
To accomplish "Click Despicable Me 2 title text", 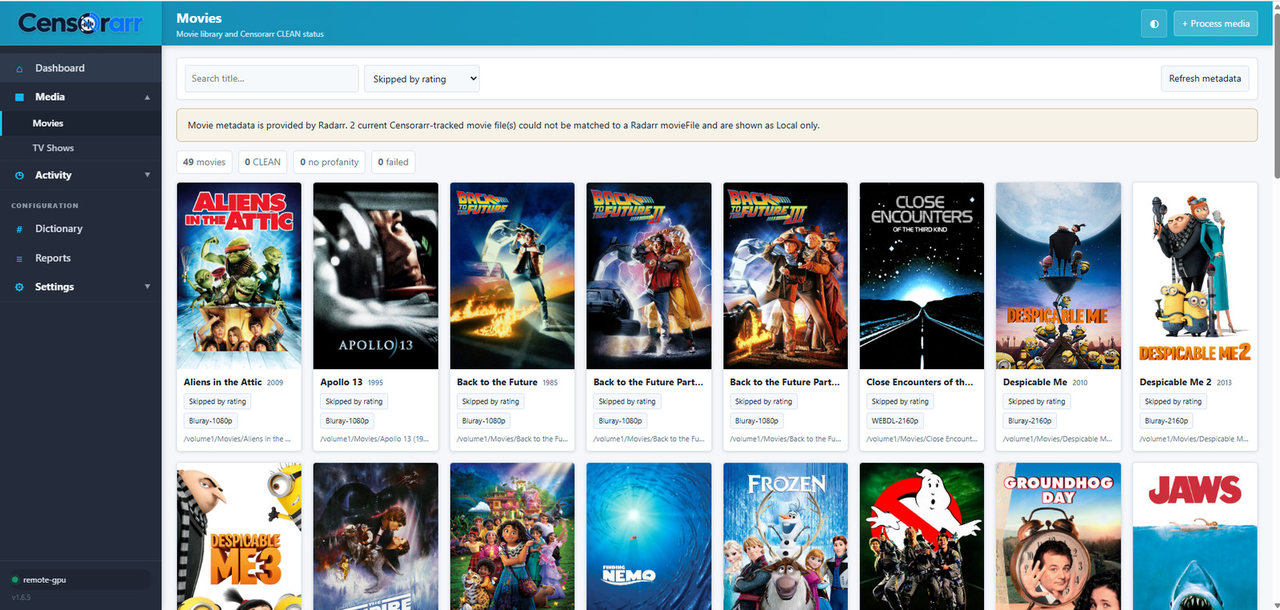I will coord(1176,382).
